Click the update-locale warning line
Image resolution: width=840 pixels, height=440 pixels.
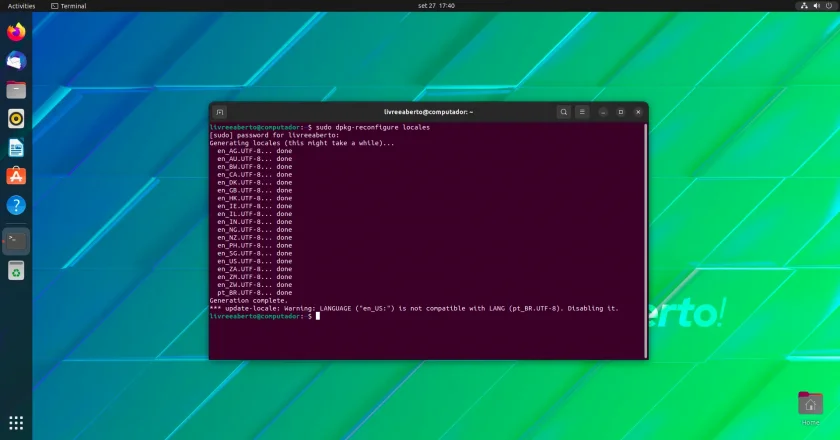[414, 309]
